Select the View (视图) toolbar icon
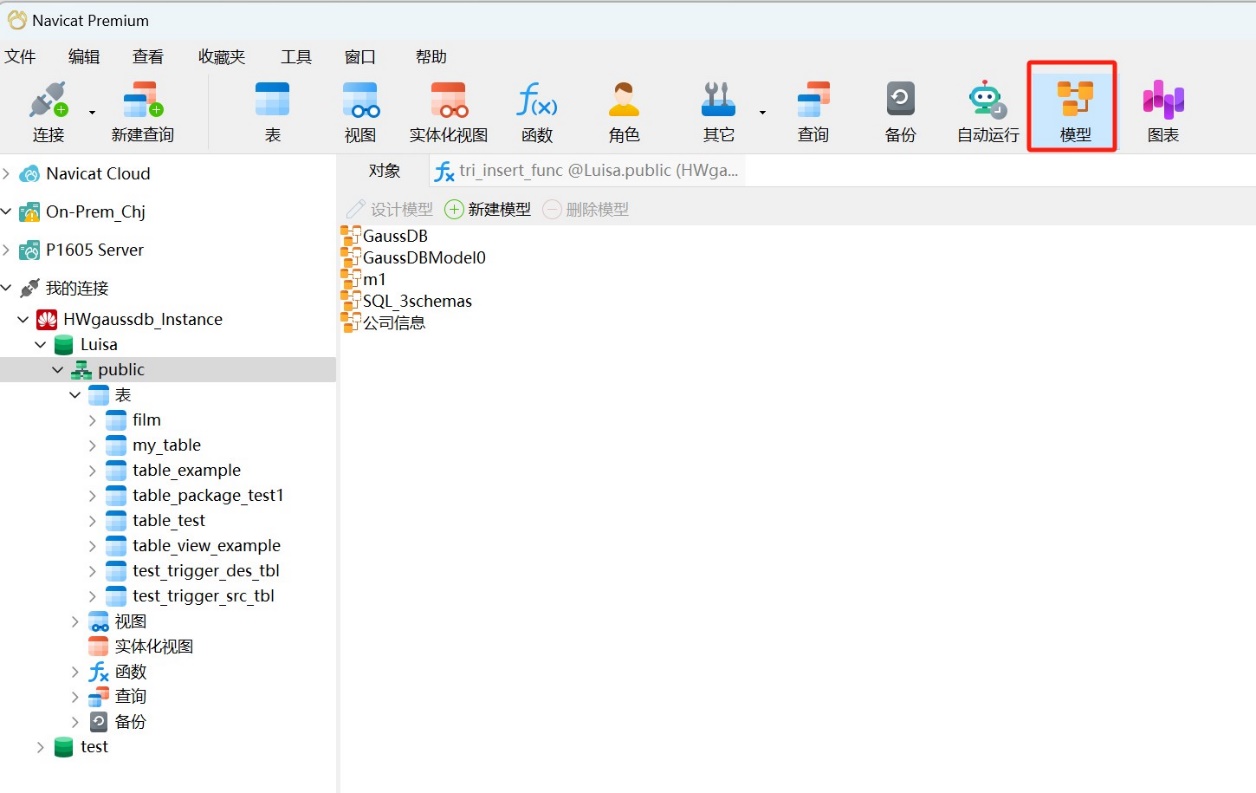Viewport: 1256px width, 793px height. (x=360, y=111)
